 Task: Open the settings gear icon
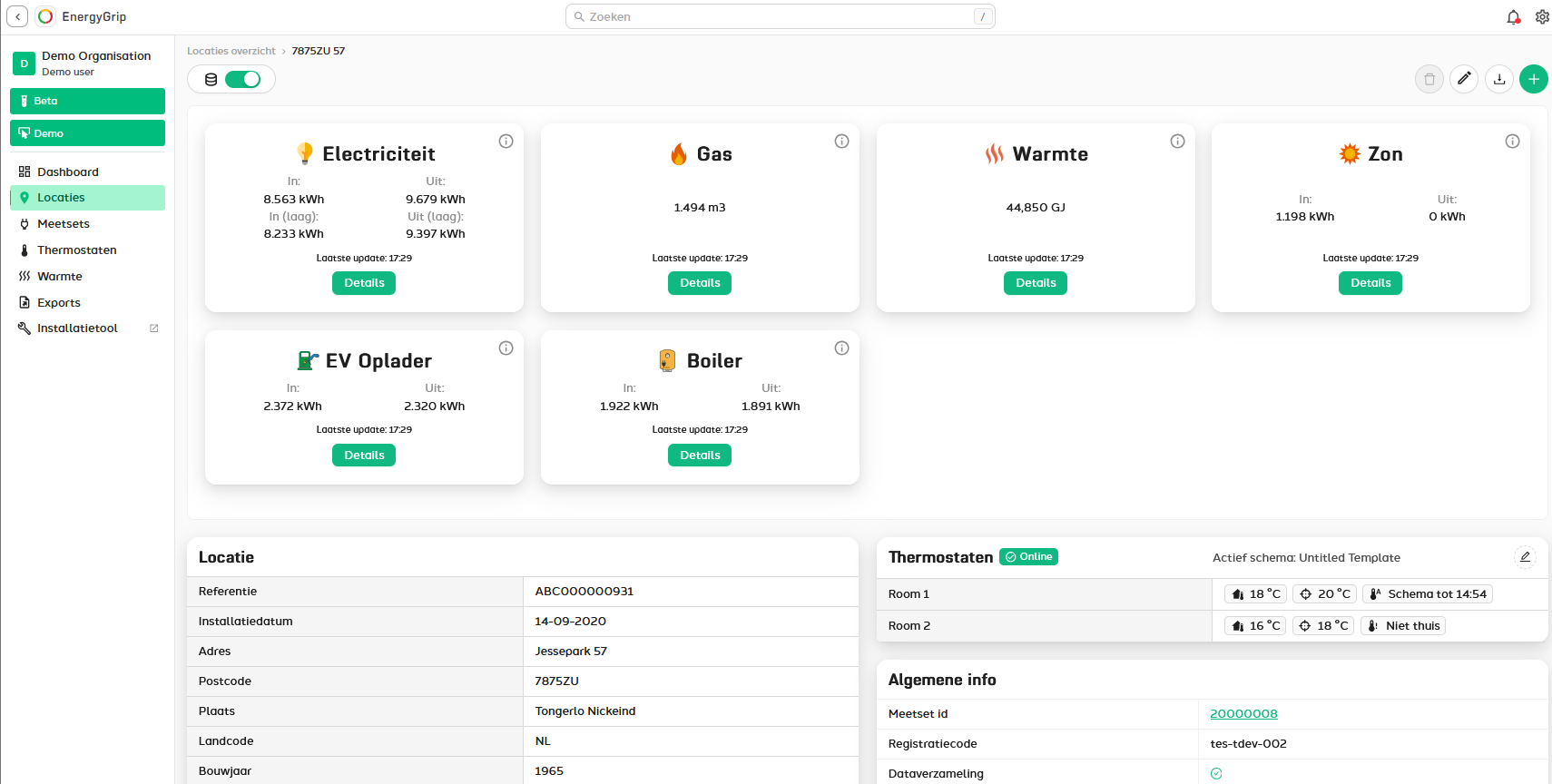(x=1542, y=17)
